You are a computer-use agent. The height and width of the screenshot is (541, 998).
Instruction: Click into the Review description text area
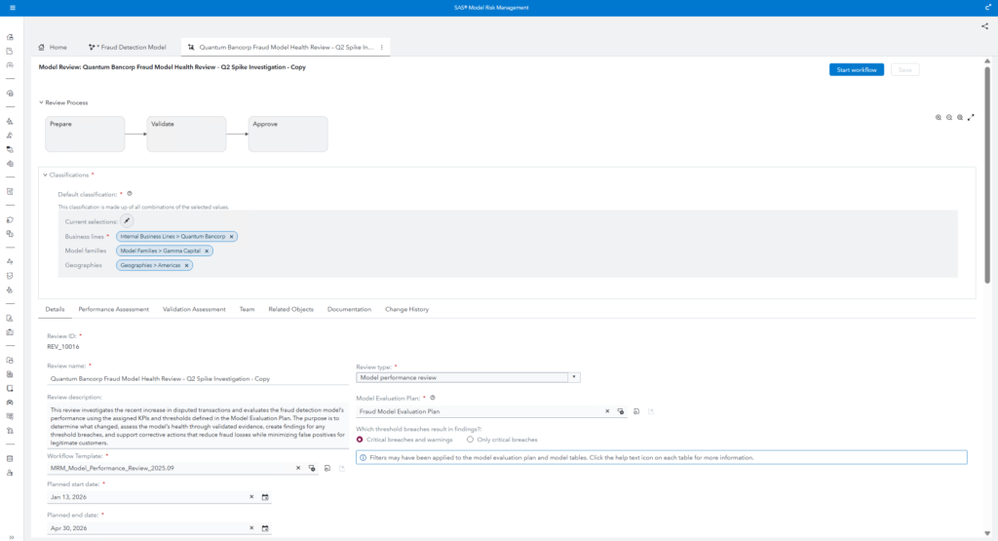coord(197,426)
